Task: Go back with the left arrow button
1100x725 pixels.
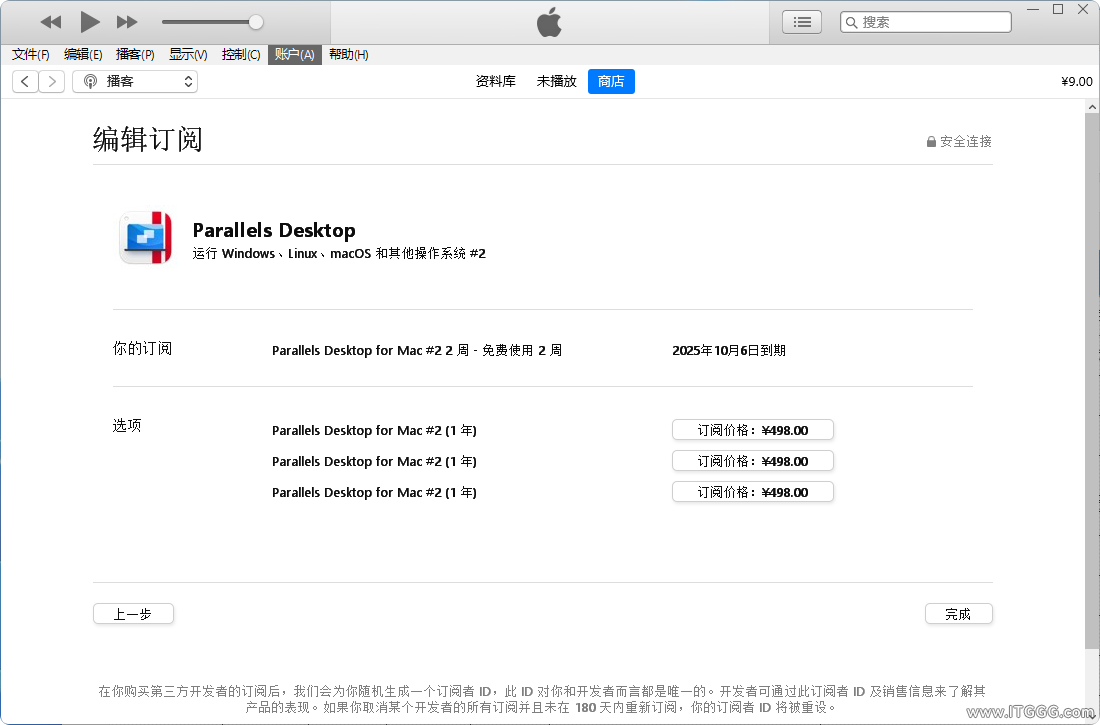Action: coord(25,81)
